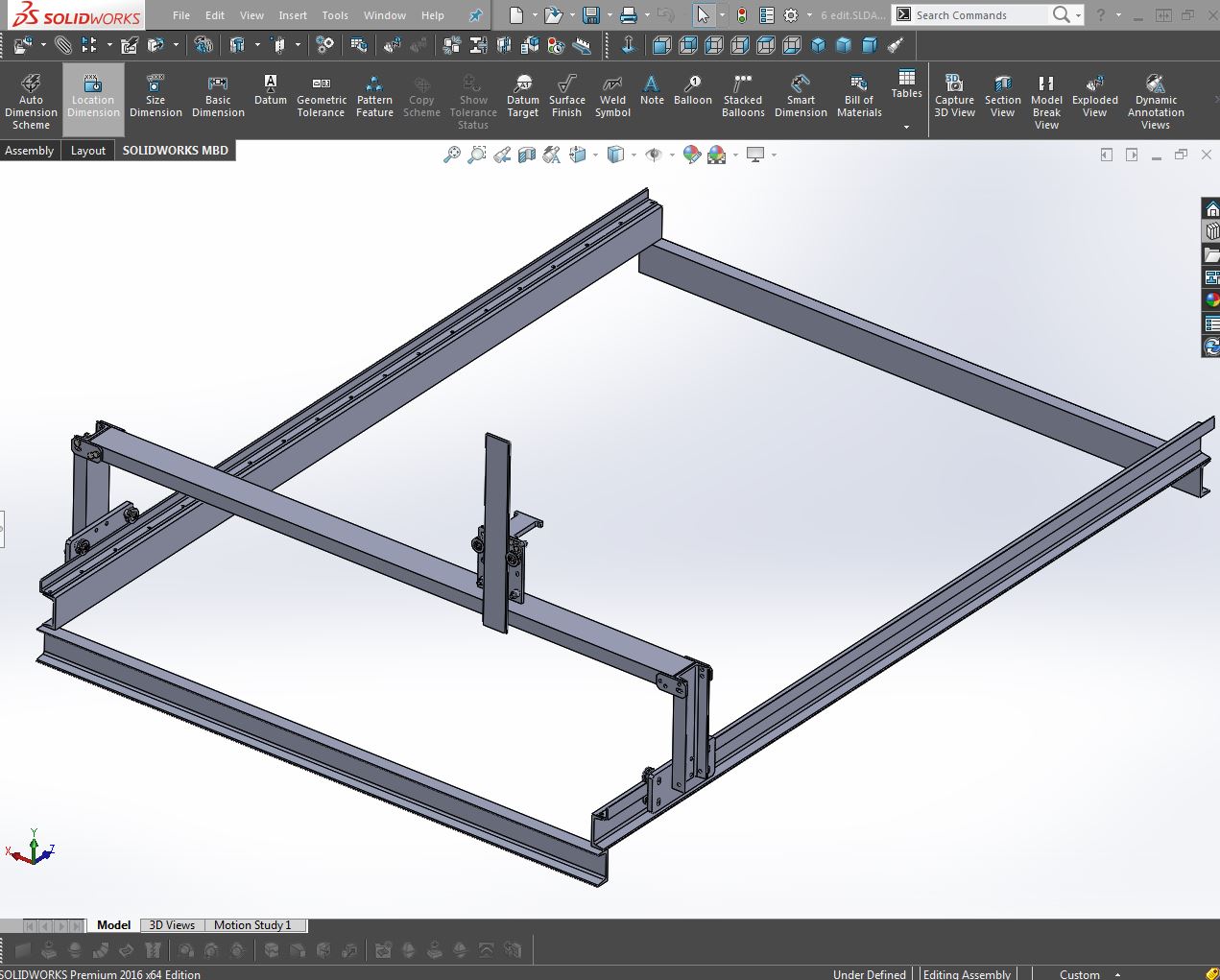
Task: Open Appearances color ball in task pane
Action: click(1211, 300)
